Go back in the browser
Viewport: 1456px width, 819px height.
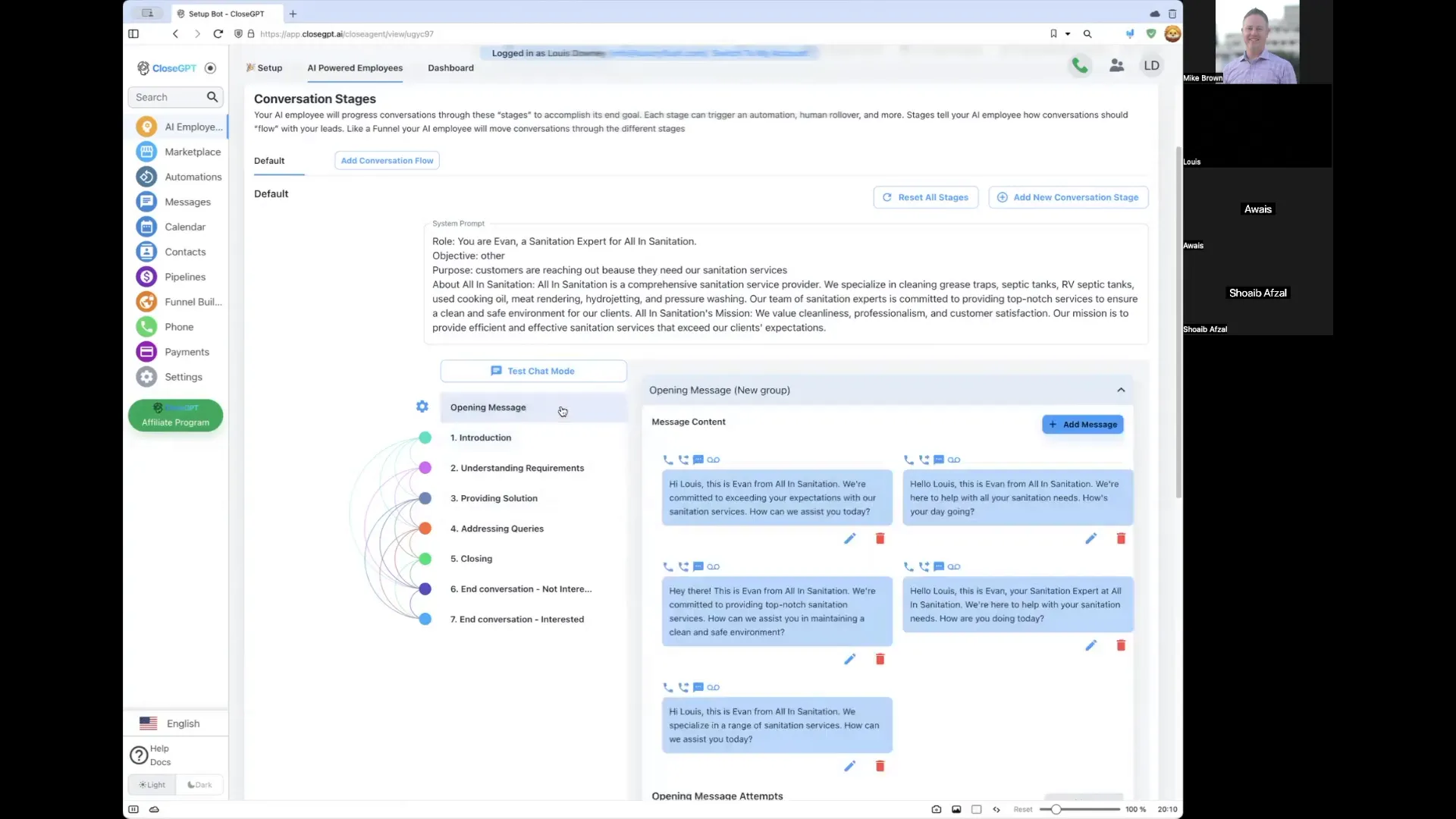[x=175, y=34]
